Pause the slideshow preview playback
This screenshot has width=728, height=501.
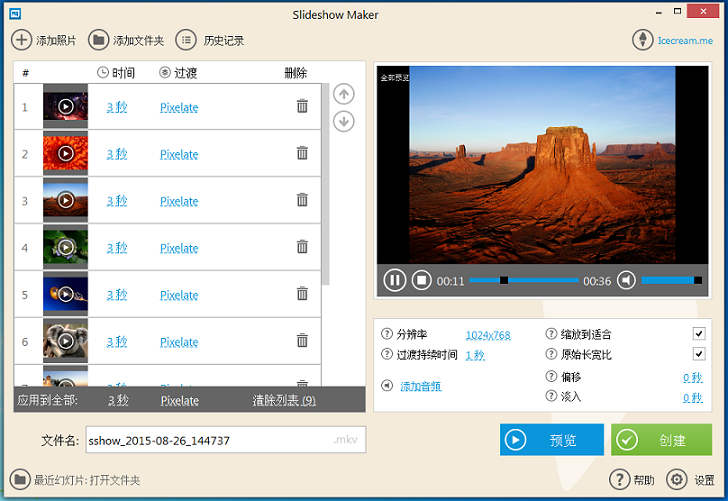(x=395, y=281)
